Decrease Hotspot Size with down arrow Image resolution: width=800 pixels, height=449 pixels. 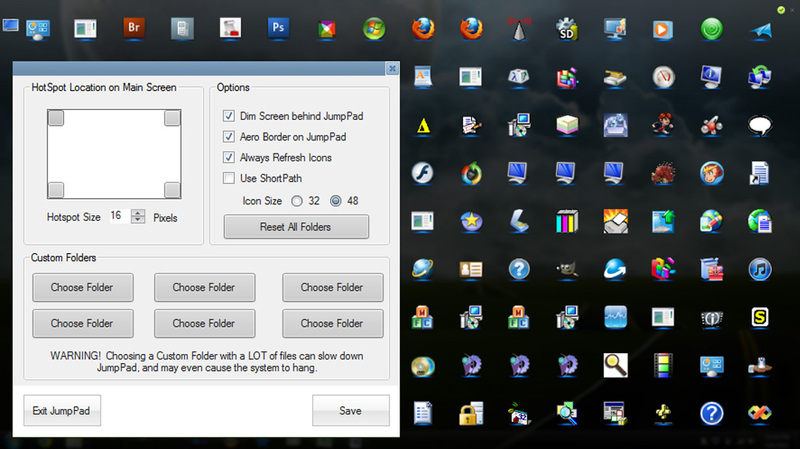(x=138, y=220)
